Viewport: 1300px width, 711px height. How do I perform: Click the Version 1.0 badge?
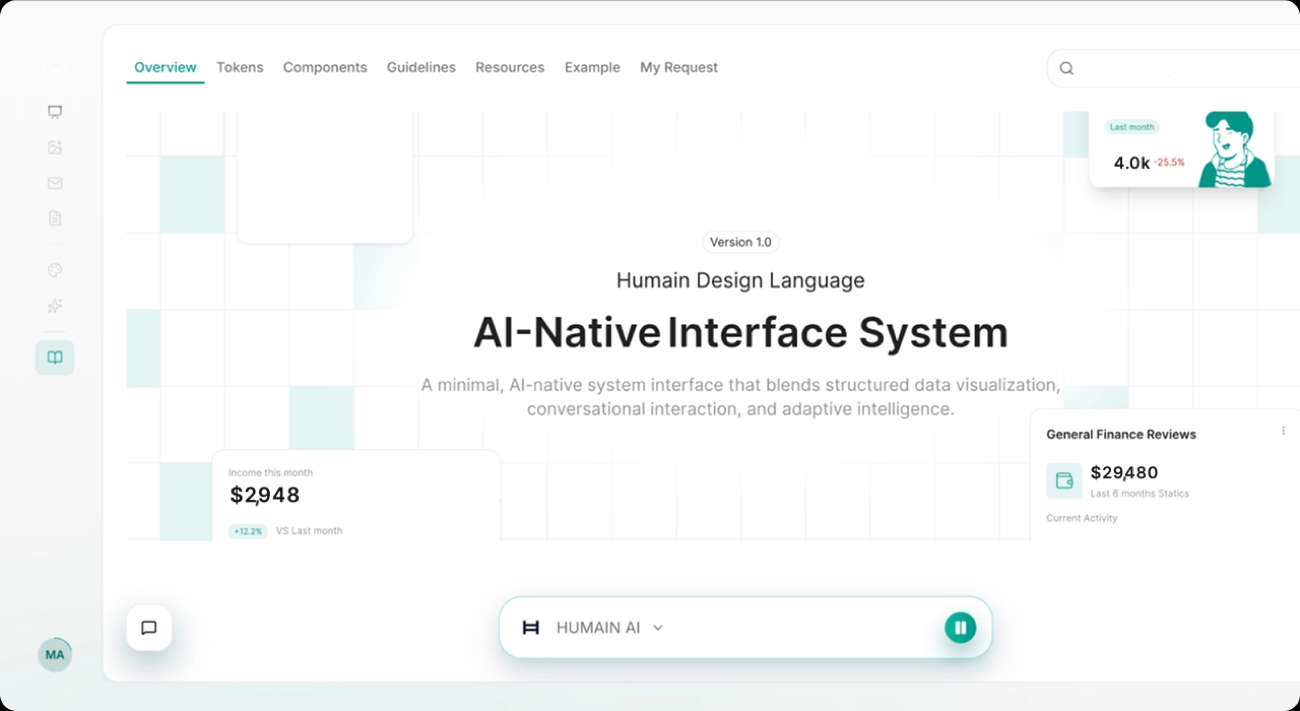click(741, 242)
